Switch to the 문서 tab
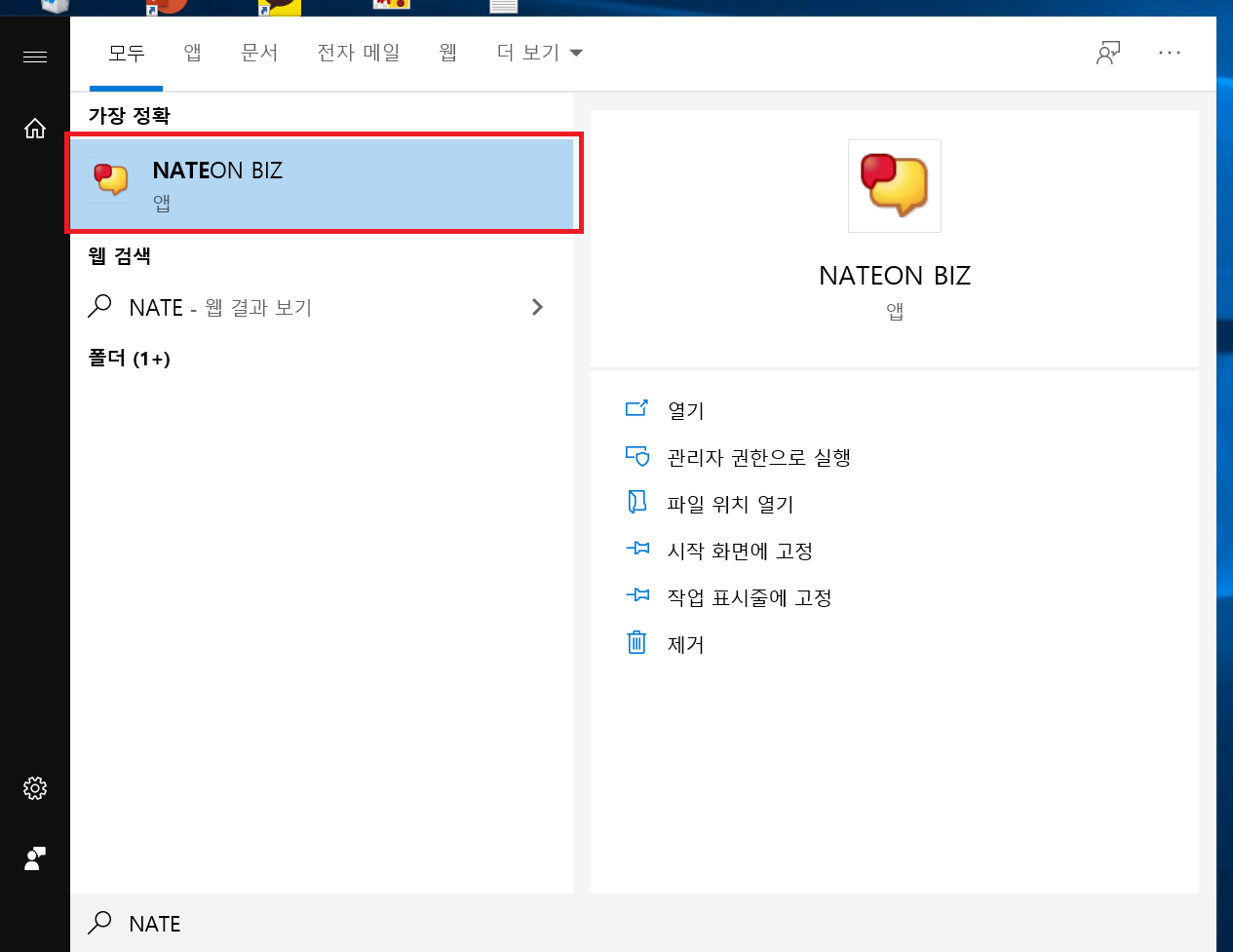This screenshot has height=952, width=1233. coord(259,53)
